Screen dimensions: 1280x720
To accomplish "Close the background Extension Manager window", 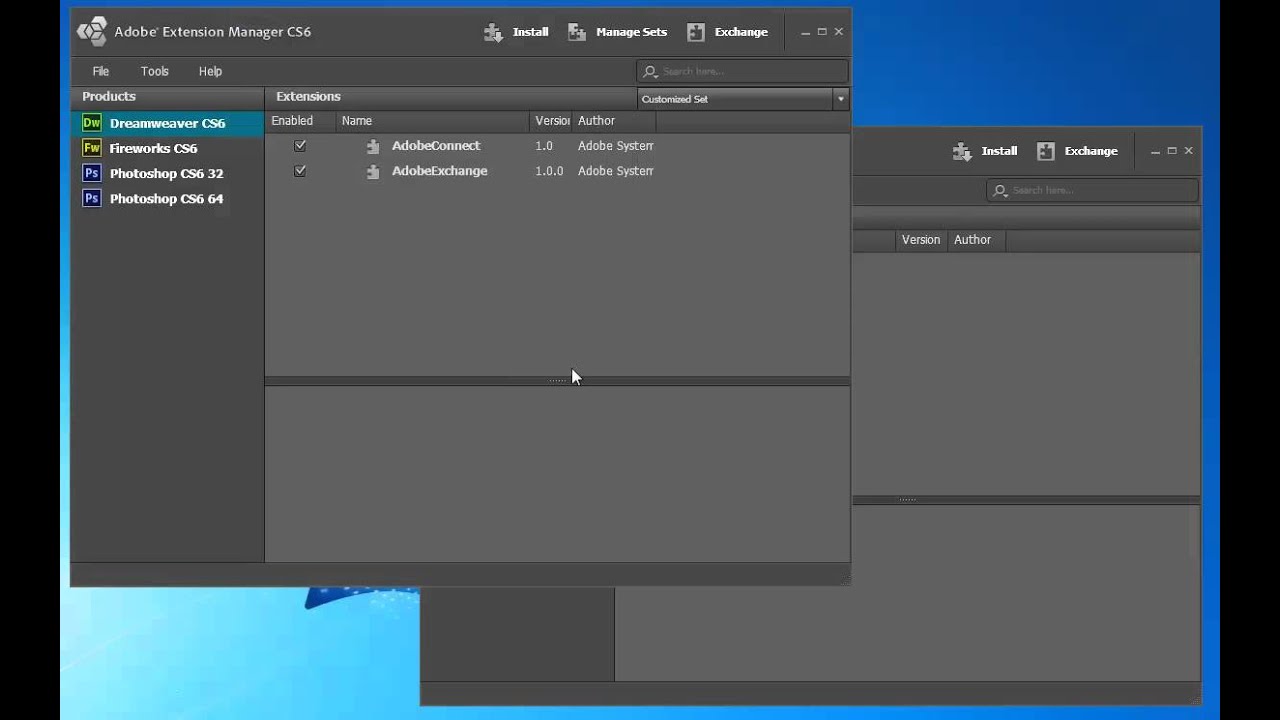I will coord(1189,151).
